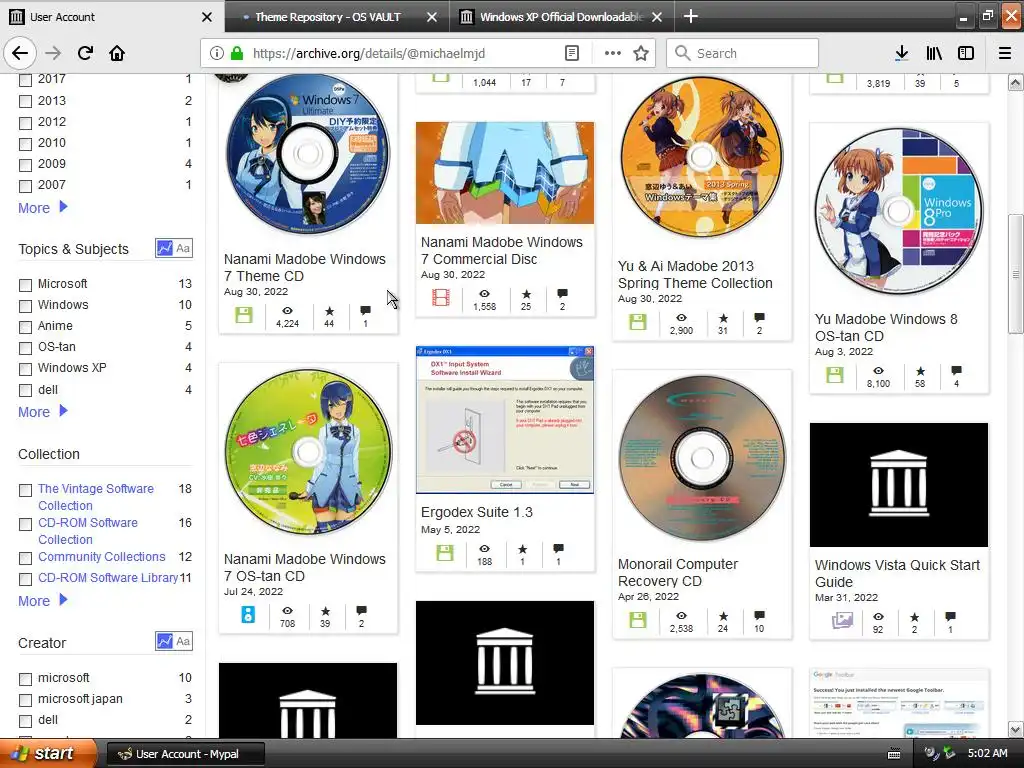
Task: Click audio media icon under Nanami OS-tan CD
Action: point(248,615)
